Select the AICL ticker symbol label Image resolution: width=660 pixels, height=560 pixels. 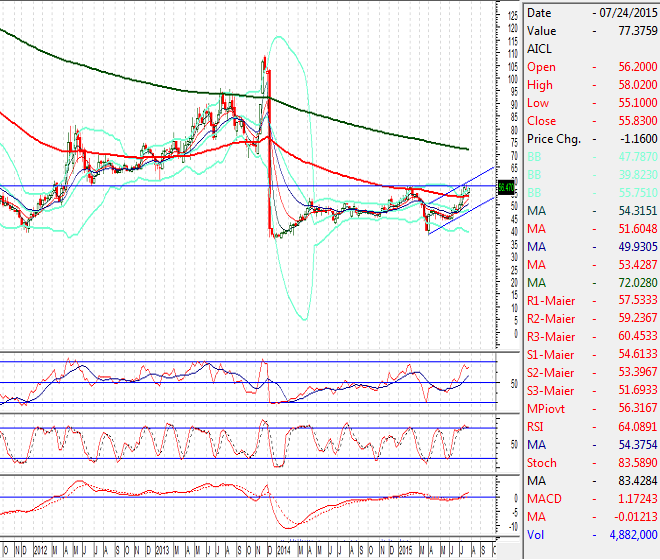[x=538, y=48]
